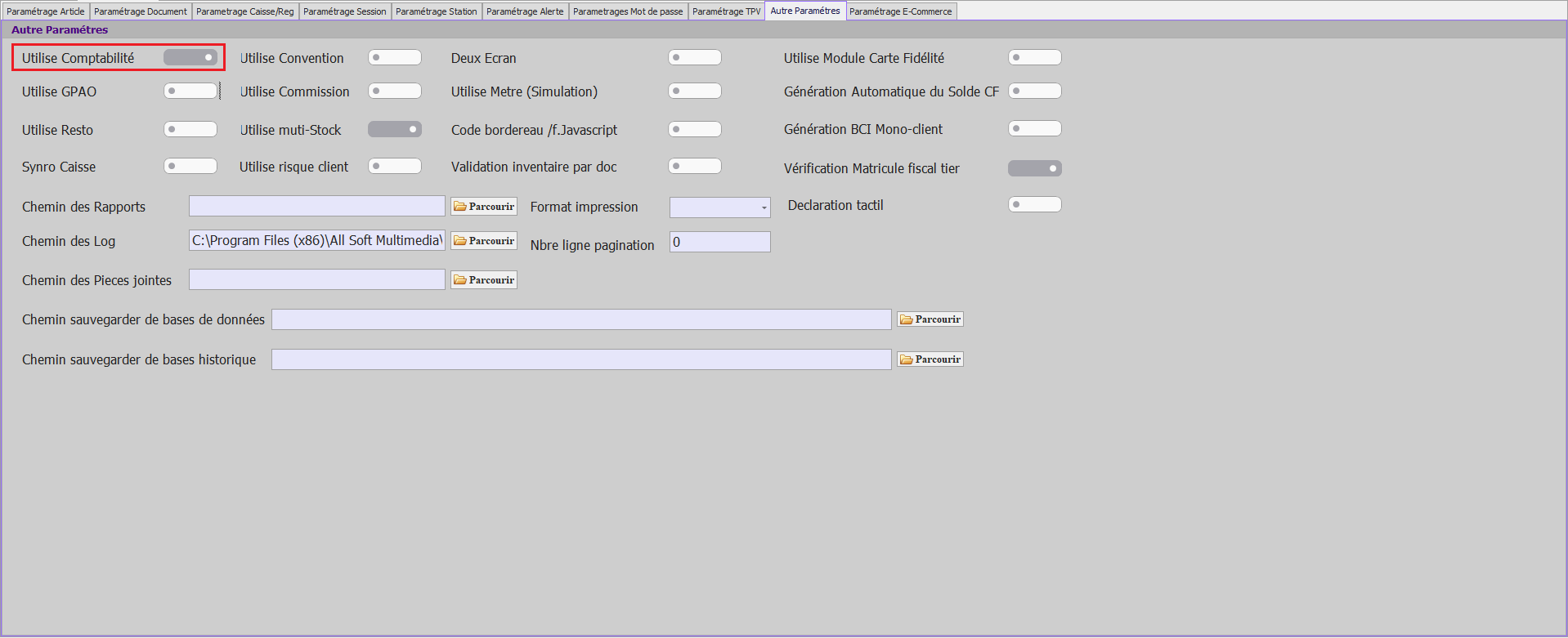Toggle the Declaration tactil switch

click(1035, 204)
